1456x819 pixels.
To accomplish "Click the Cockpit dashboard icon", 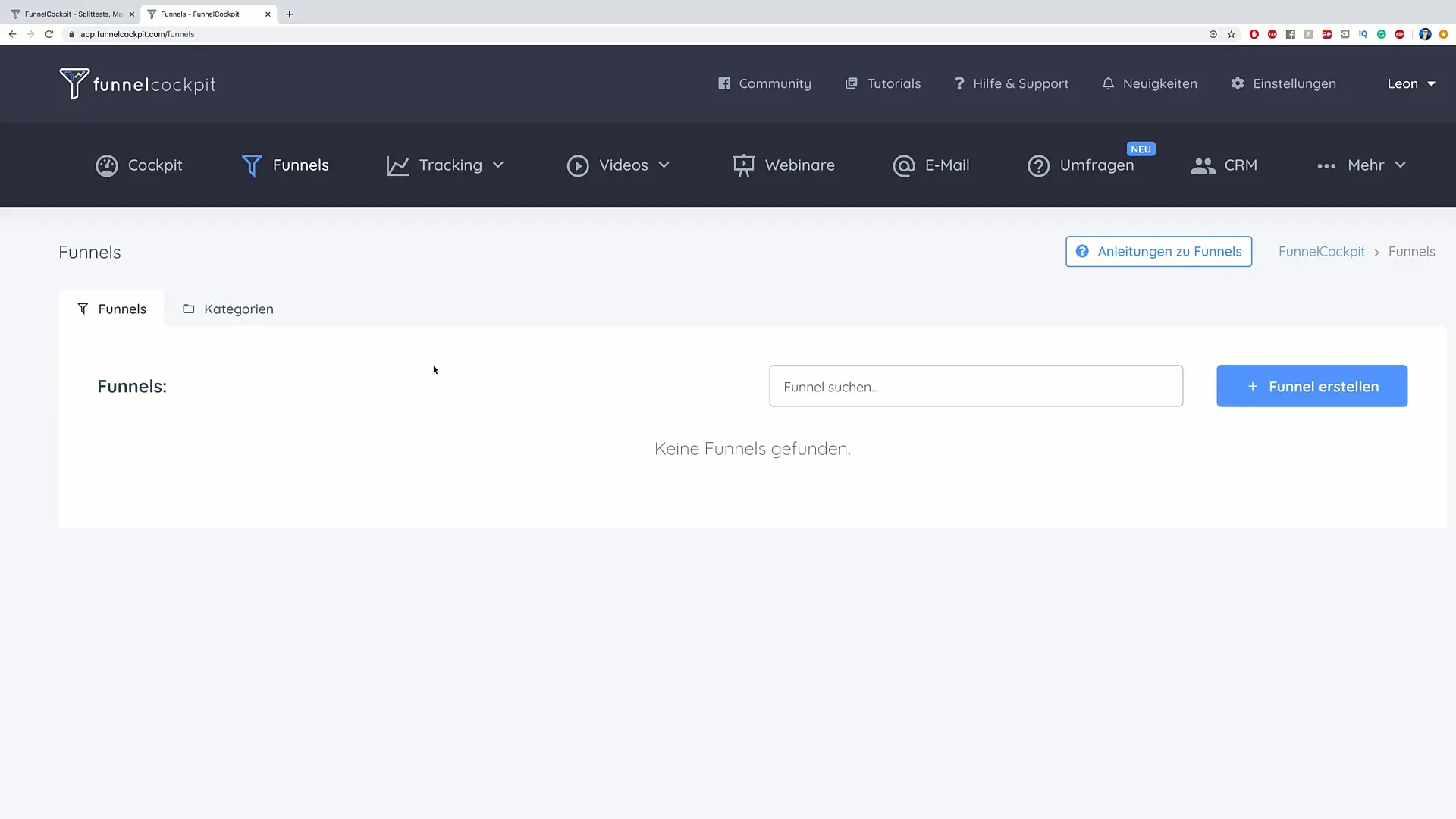I will tap(106, 164).
